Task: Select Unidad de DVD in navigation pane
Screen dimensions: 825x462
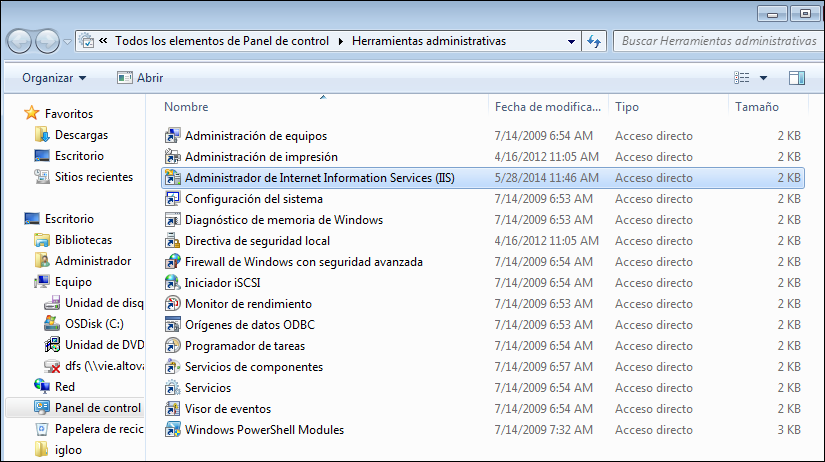Action: click(x=104, y=345)
